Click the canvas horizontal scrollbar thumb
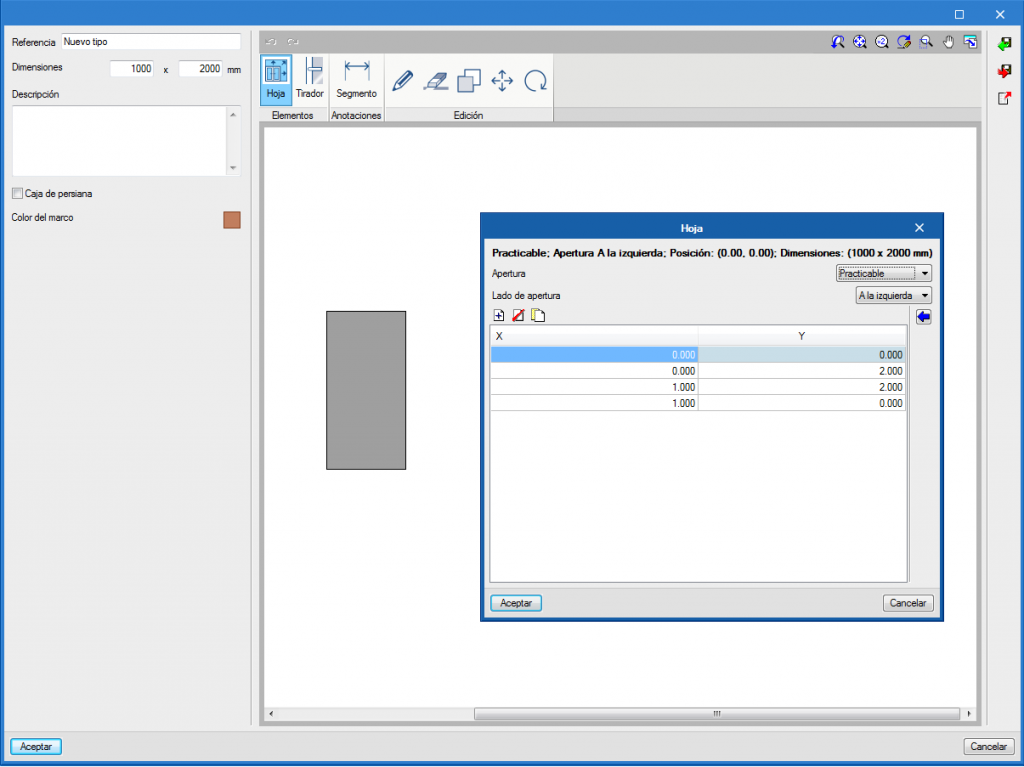1024x767 pixels. pyautogui.click(x=716, y=713)
